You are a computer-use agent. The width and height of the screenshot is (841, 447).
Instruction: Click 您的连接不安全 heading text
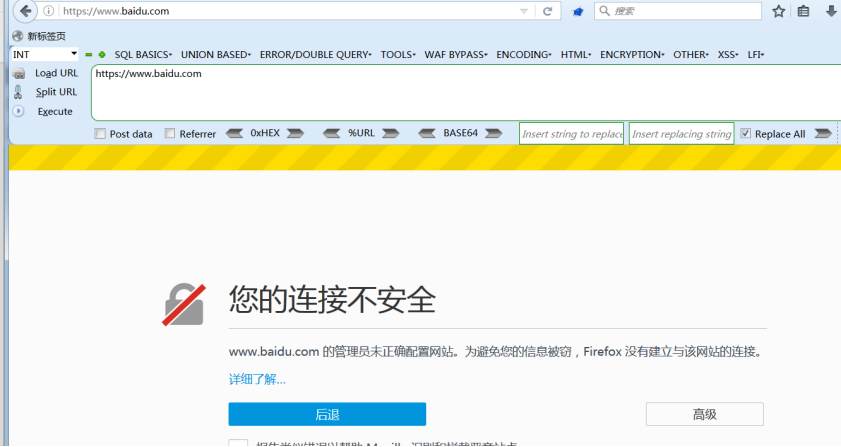(x=332, y=299)
